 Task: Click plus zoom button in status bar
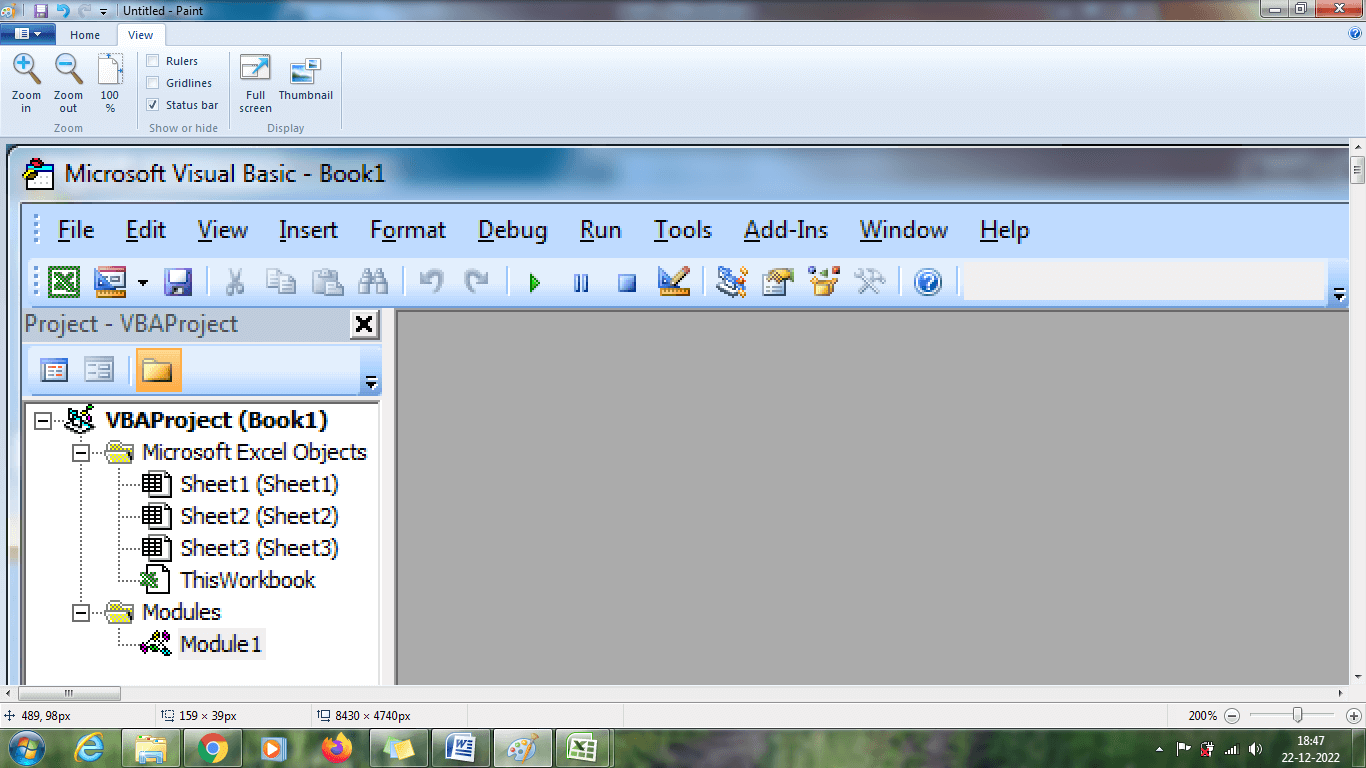pyautogui.click(x=1353, y=716)
